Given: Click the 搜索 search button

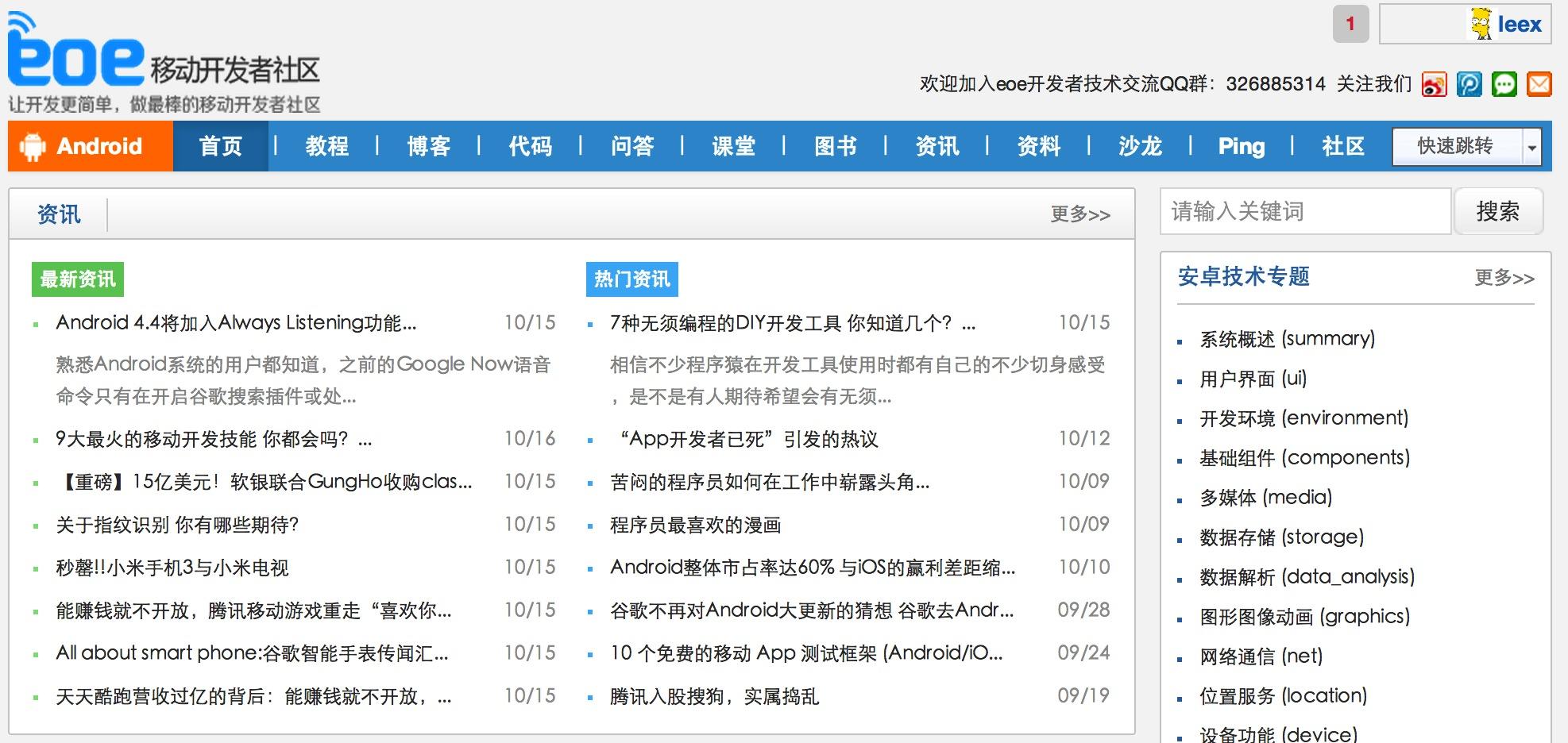Looking at the screenshot, I should coord(1500,211).
